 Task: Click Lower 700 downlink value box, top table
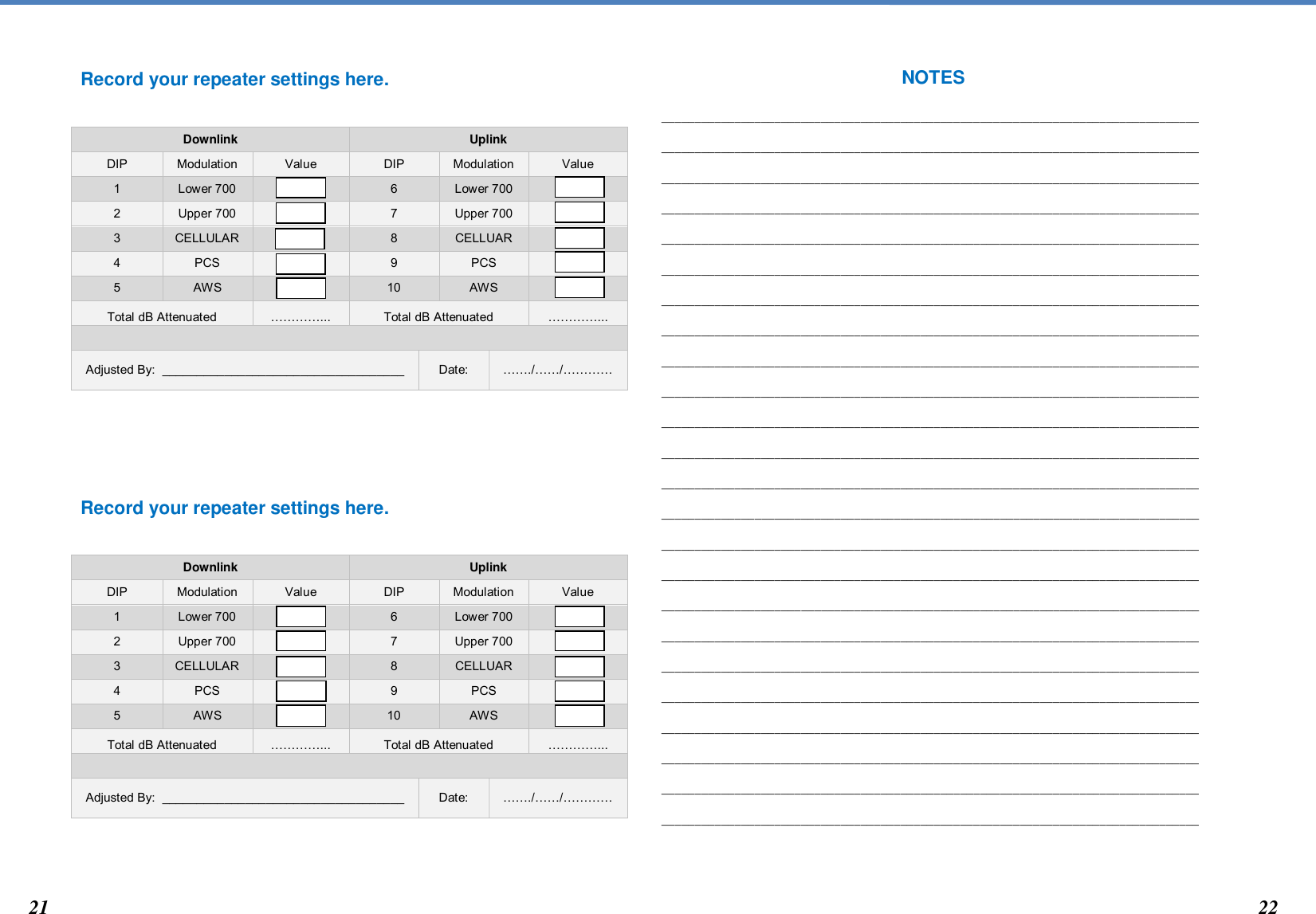301,188
